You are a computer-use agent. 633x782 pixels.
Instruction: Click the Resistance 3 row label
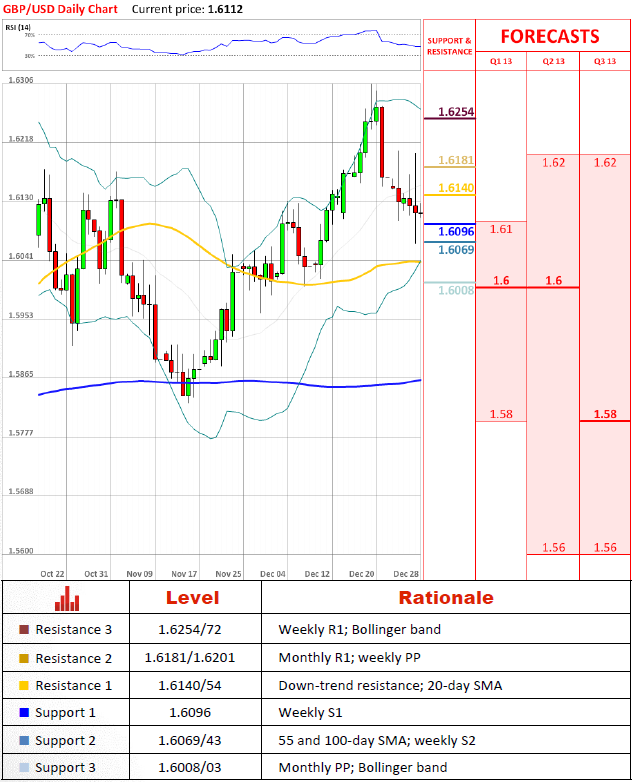(x=73, y=629)
